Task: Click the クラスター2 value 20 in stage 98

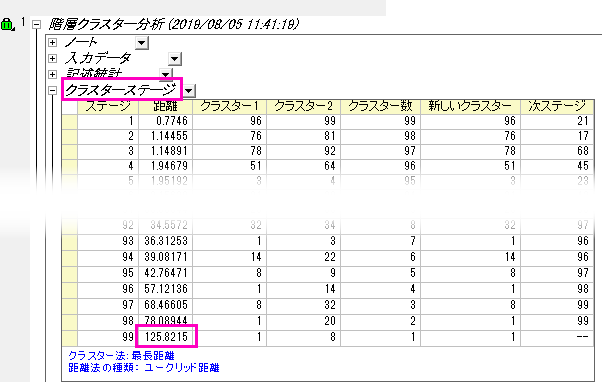Action: coord(303,321)
